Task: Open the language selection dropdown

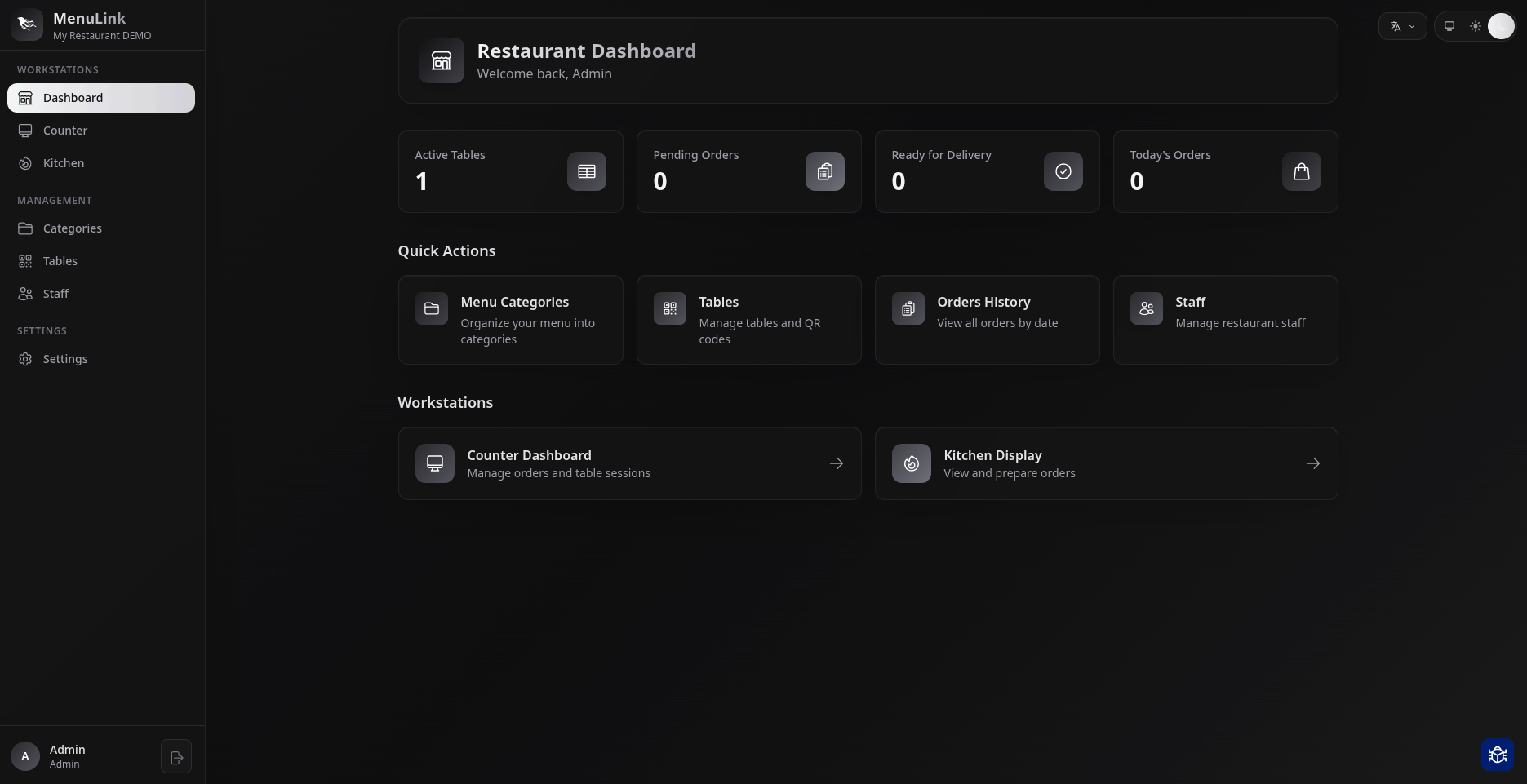Action: pyautogui.click(x=1402, y=26)
